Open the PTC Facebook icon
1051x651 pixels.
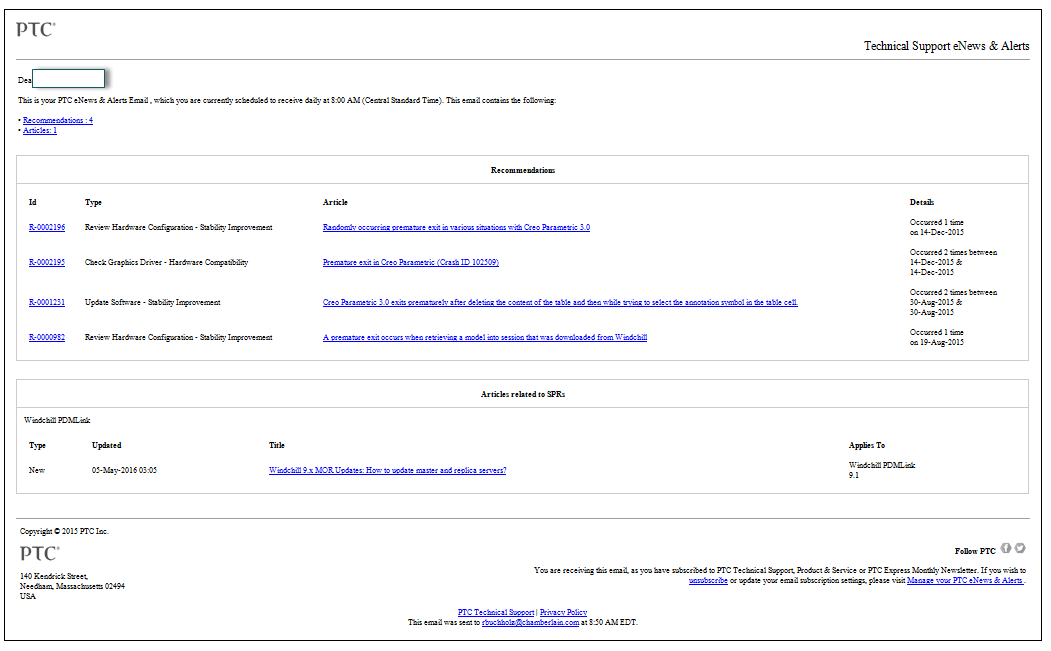tap(1006, 548)
